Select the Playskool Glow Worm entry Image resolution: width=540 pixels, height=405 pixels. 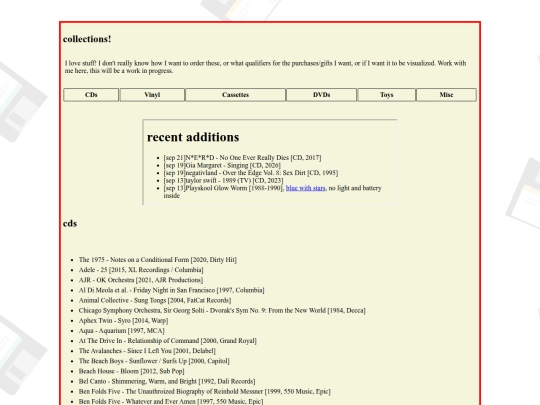272,192
